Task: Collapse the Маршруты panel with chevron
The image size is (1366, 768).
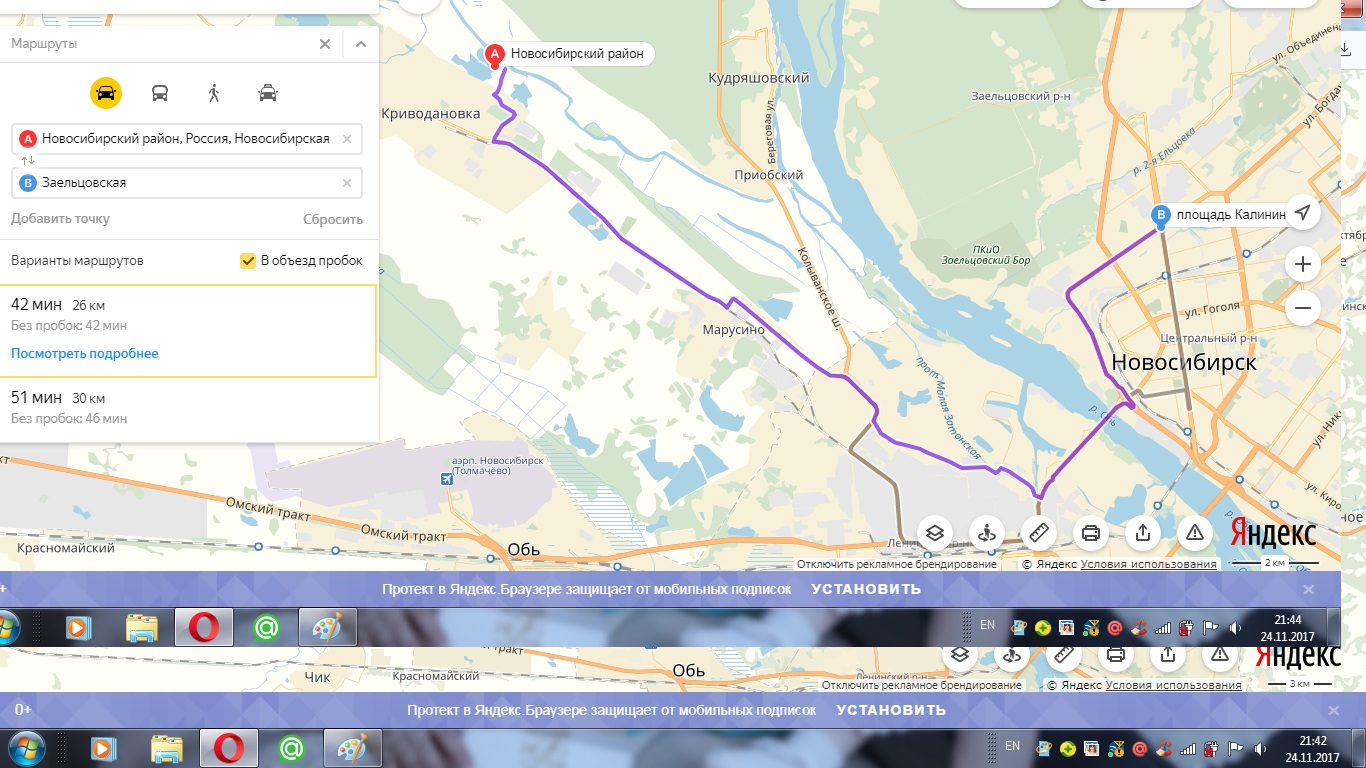Action: [361, 44]
